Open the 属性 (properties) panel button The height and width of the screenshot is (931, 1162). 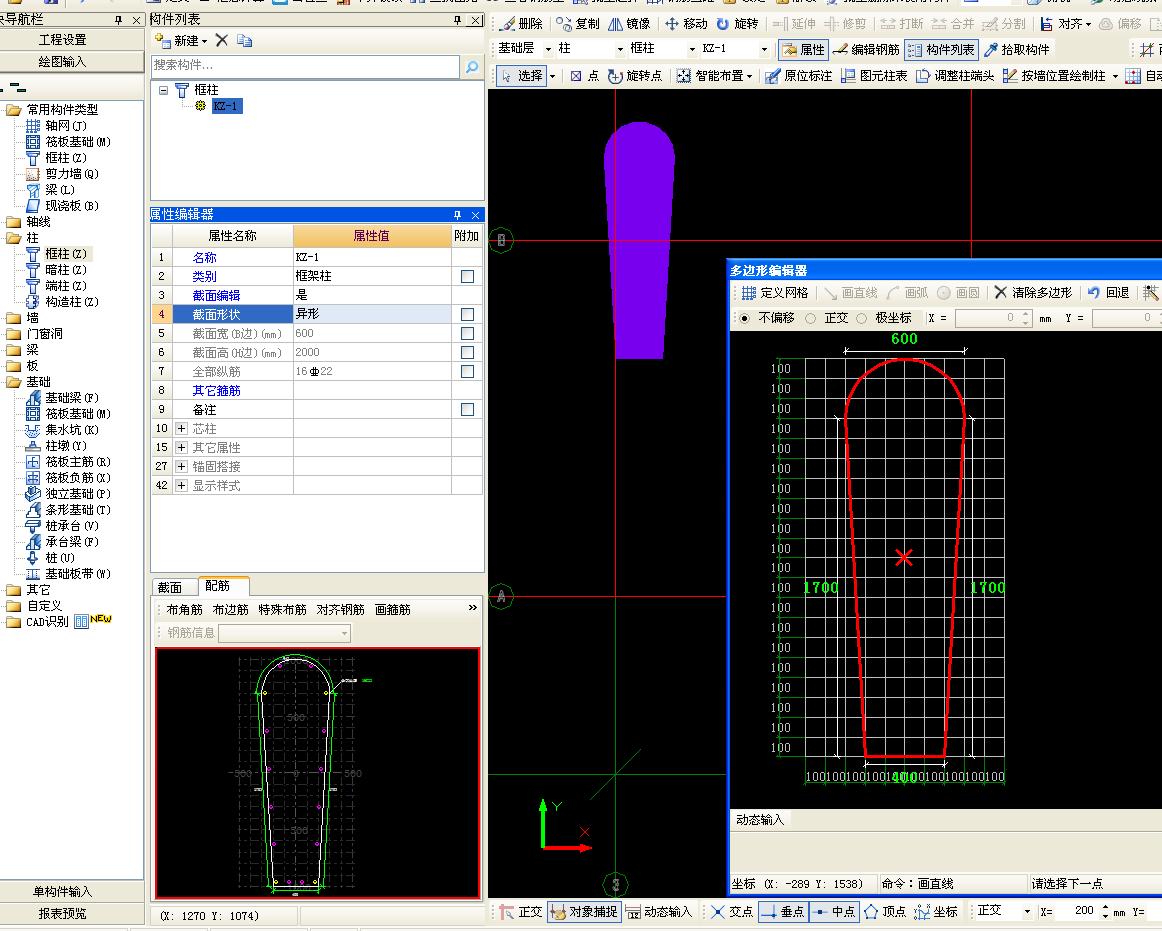(803, 50)
